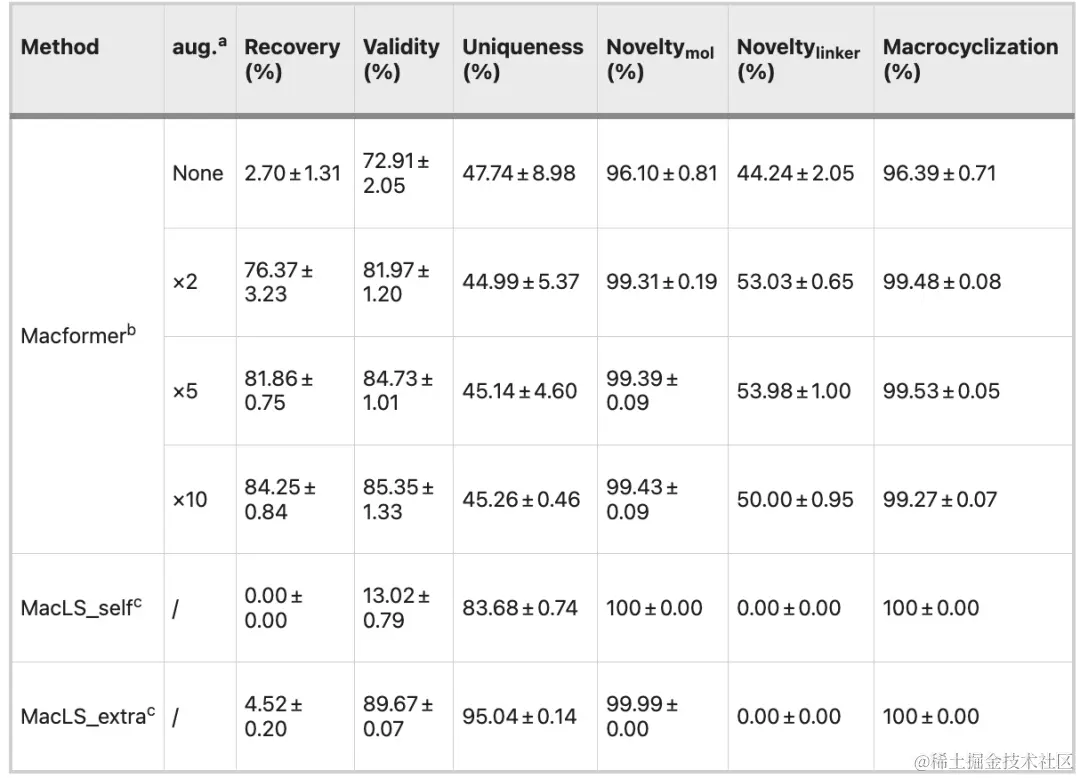Click recovery value "76.37 ± 3.23"
Viewport: 1080px width, 778px height.
278,282
